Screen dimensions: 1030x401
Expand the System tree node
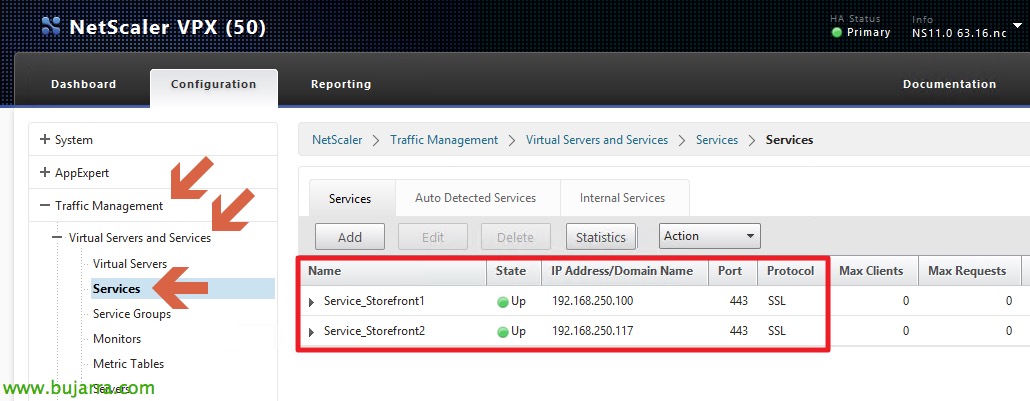45,139
